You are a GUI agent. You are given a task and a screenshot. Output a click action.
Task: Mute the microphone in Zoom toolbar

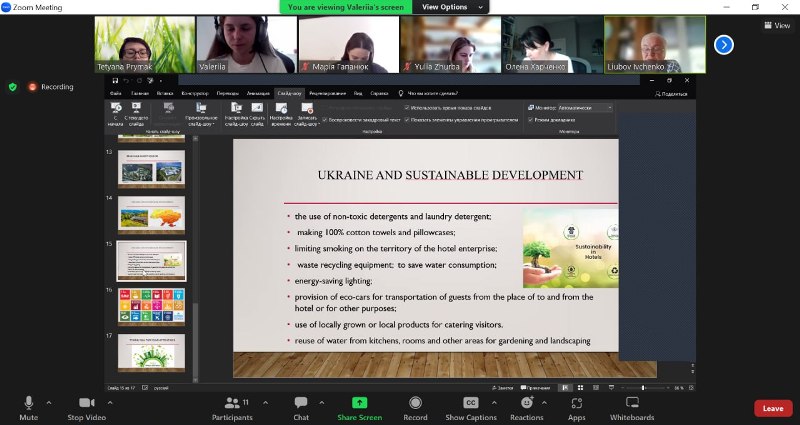click(x=28, y=403)
